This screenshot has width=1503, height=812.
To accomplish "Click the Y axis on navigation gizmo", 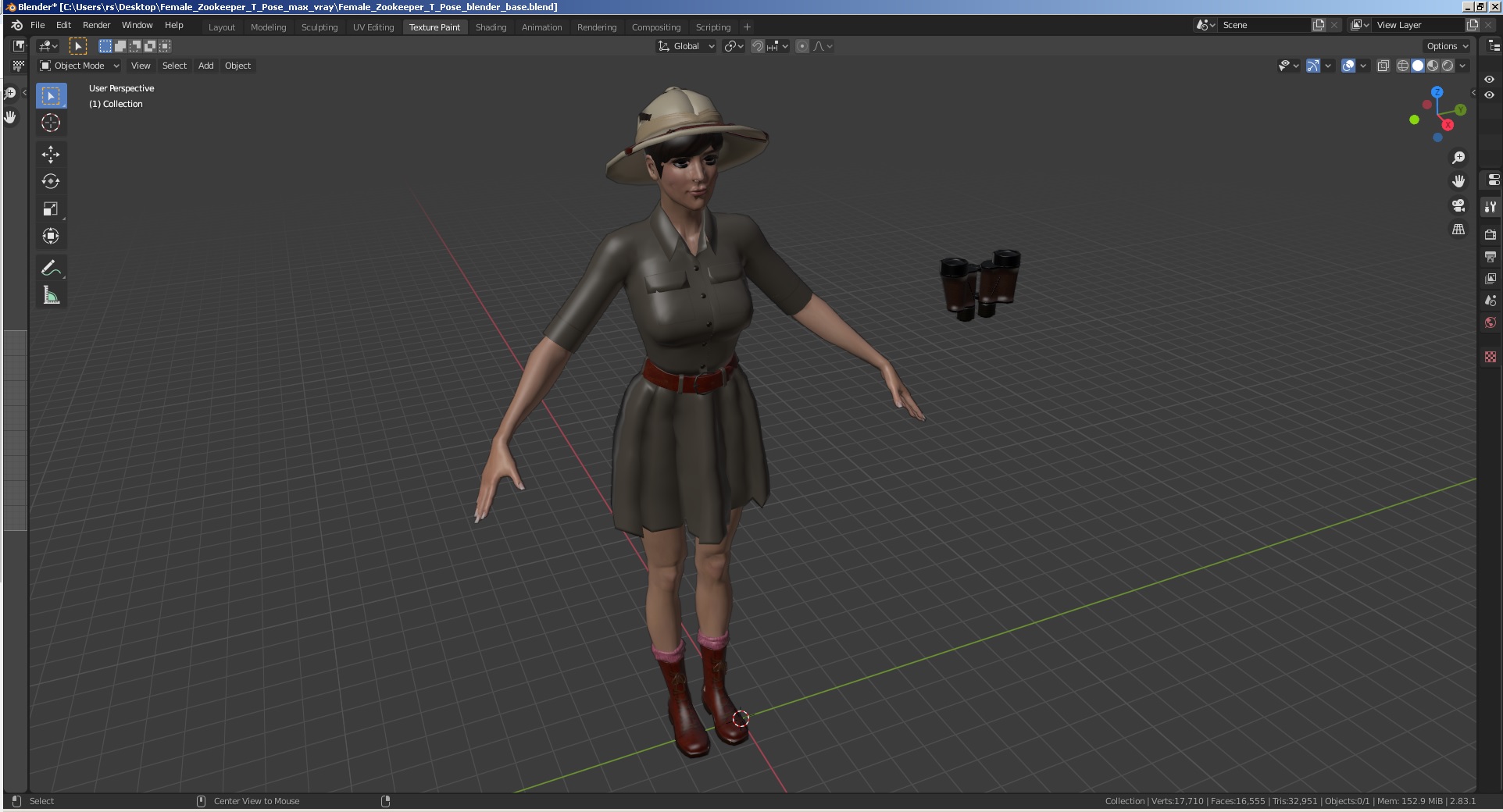I will tap(1460, 110).
